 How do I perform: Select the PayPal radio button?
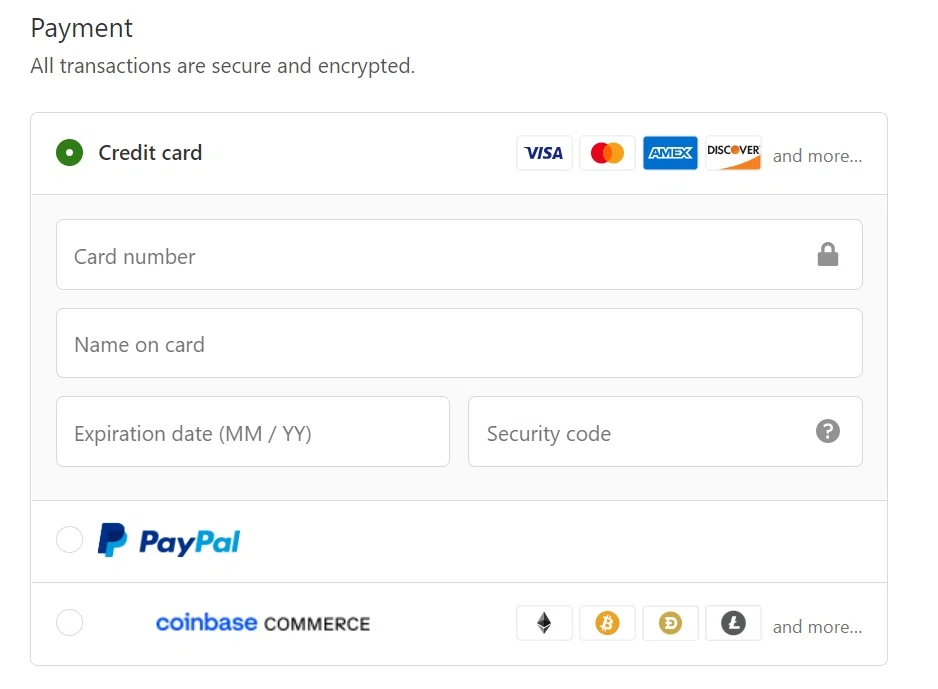[x=70, y=540]
